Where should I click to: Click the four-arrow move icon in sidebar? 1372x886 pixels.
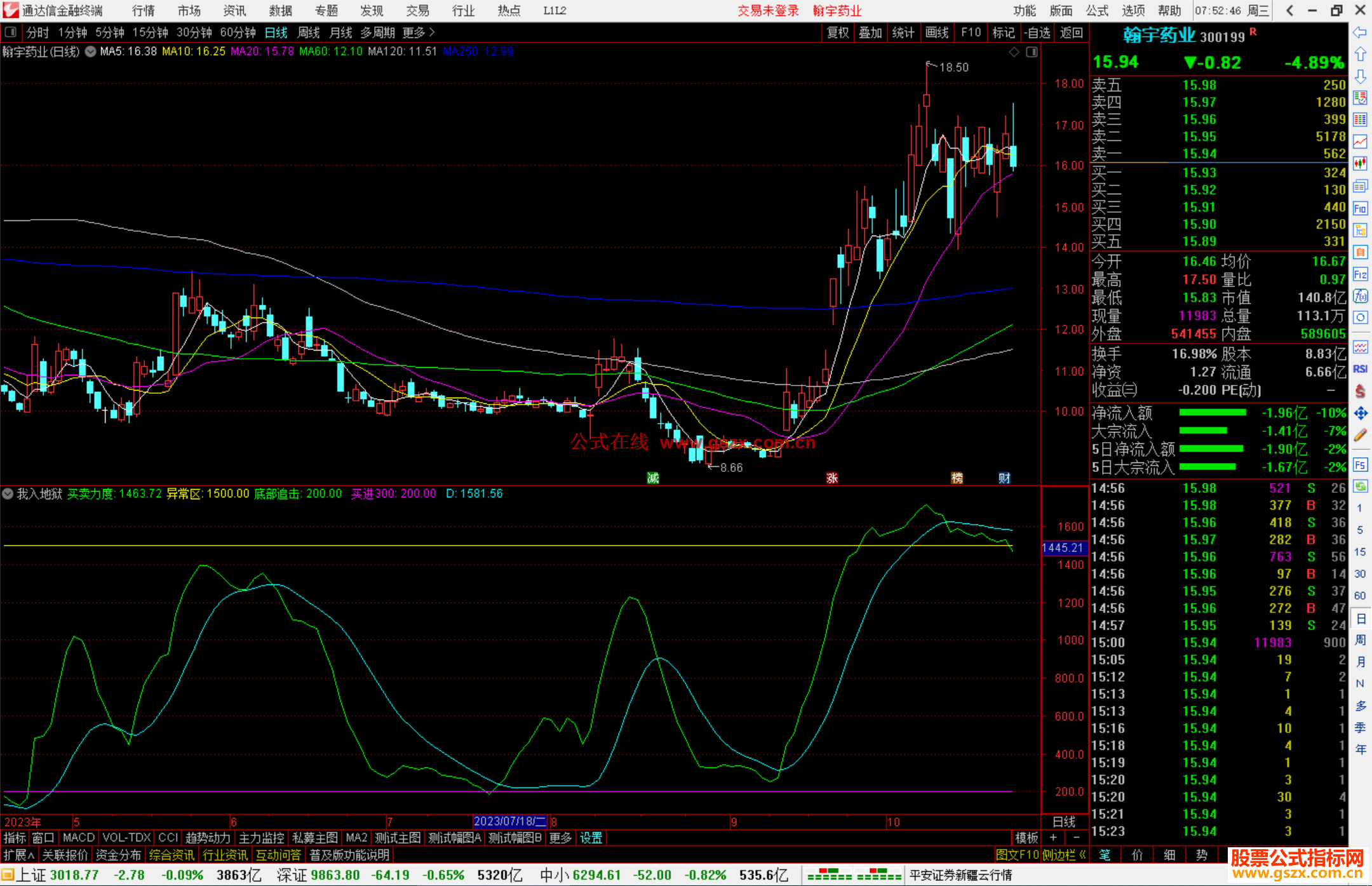[1360, 413]
